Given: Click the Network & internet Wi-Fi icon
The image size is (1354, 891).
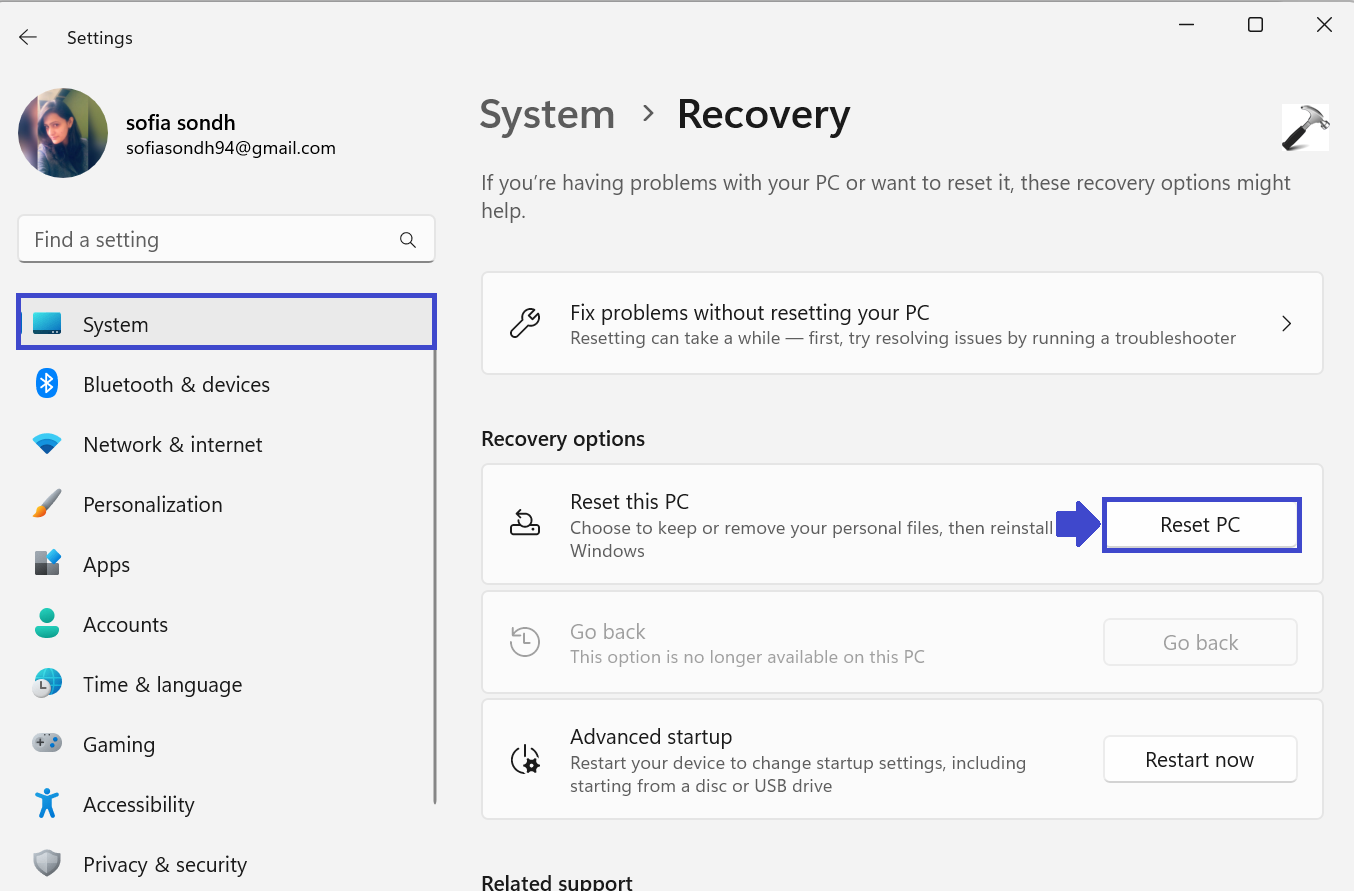Looking at the screenshot, I should tap(47, 444).
